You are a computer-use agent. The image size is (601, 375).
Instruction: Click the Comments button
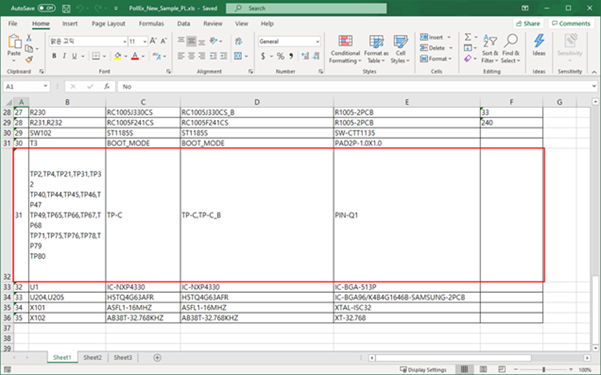(571, 23)
